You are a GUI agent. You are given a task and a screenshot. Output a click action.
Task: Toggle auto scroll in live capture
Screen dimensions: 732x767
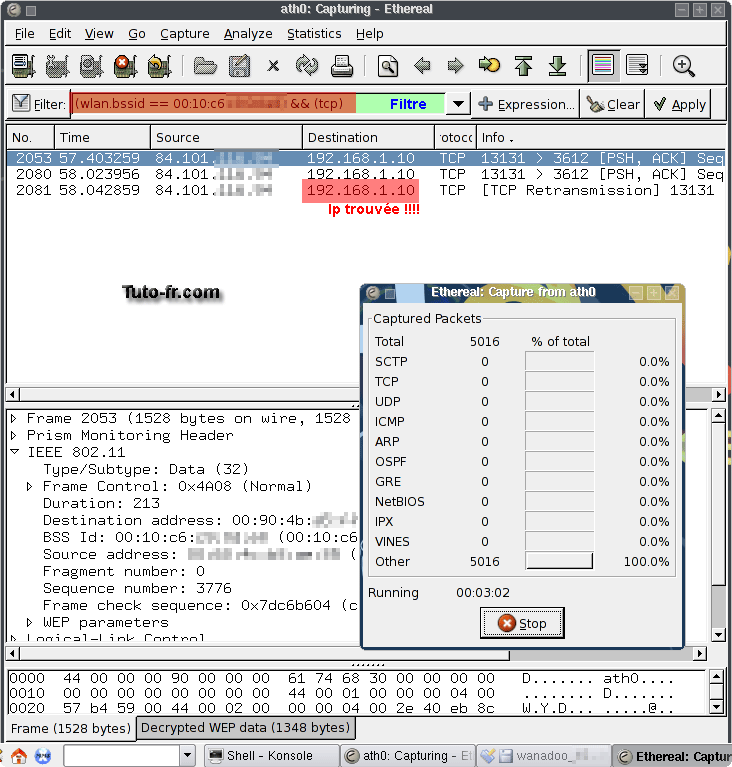(x=637, y=65)
